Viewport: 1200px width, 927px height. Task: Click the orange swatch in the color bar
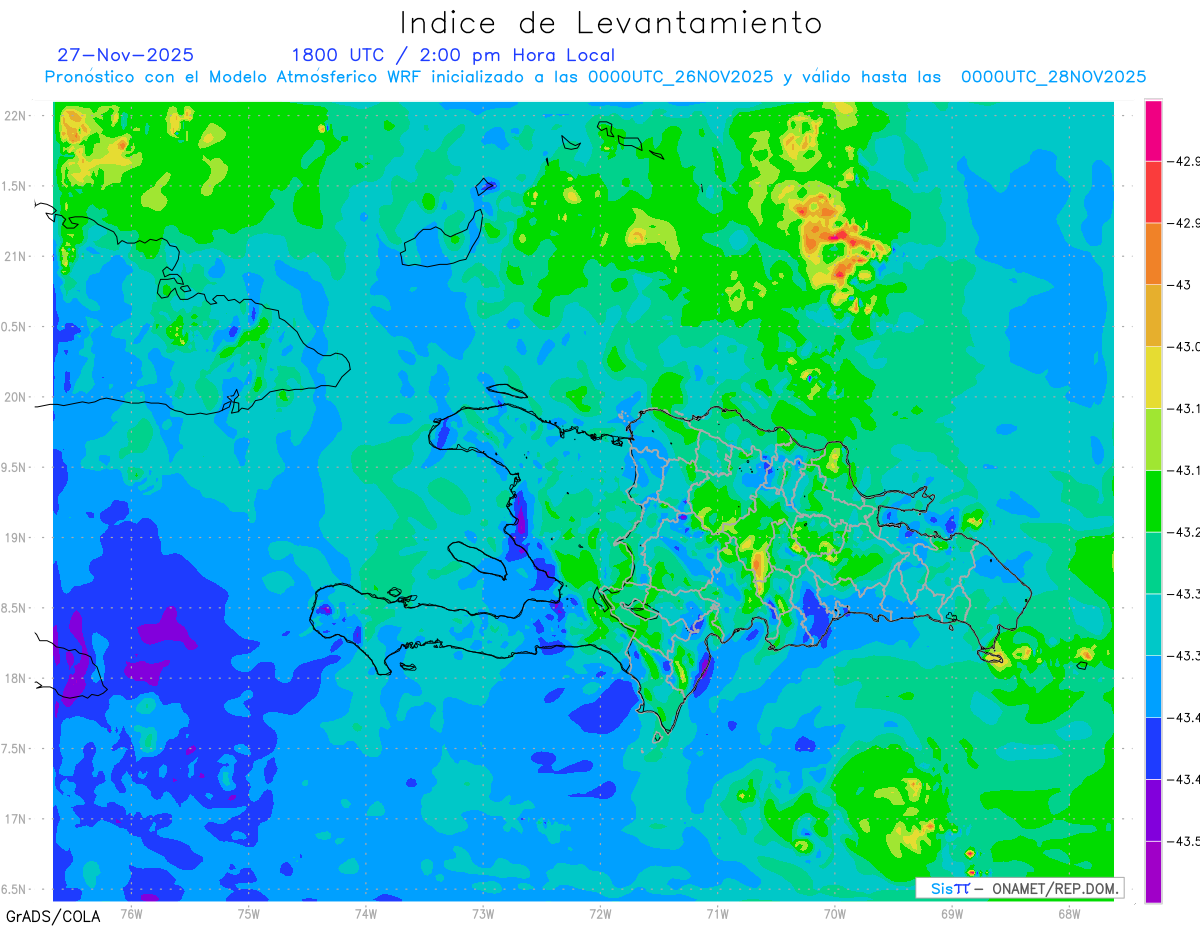click(x=1153, y=253)
